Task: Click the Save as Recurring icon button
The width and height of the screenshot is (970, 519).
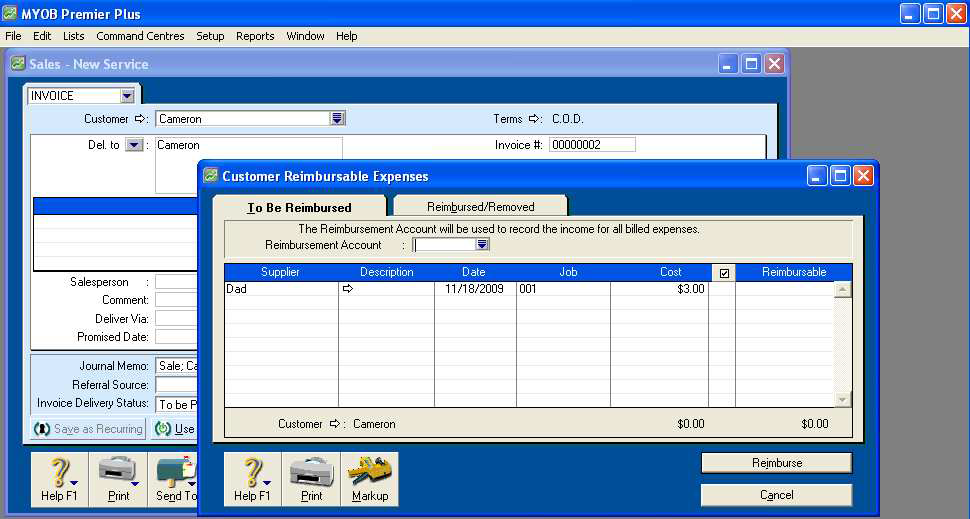Action: coord(88,429)
